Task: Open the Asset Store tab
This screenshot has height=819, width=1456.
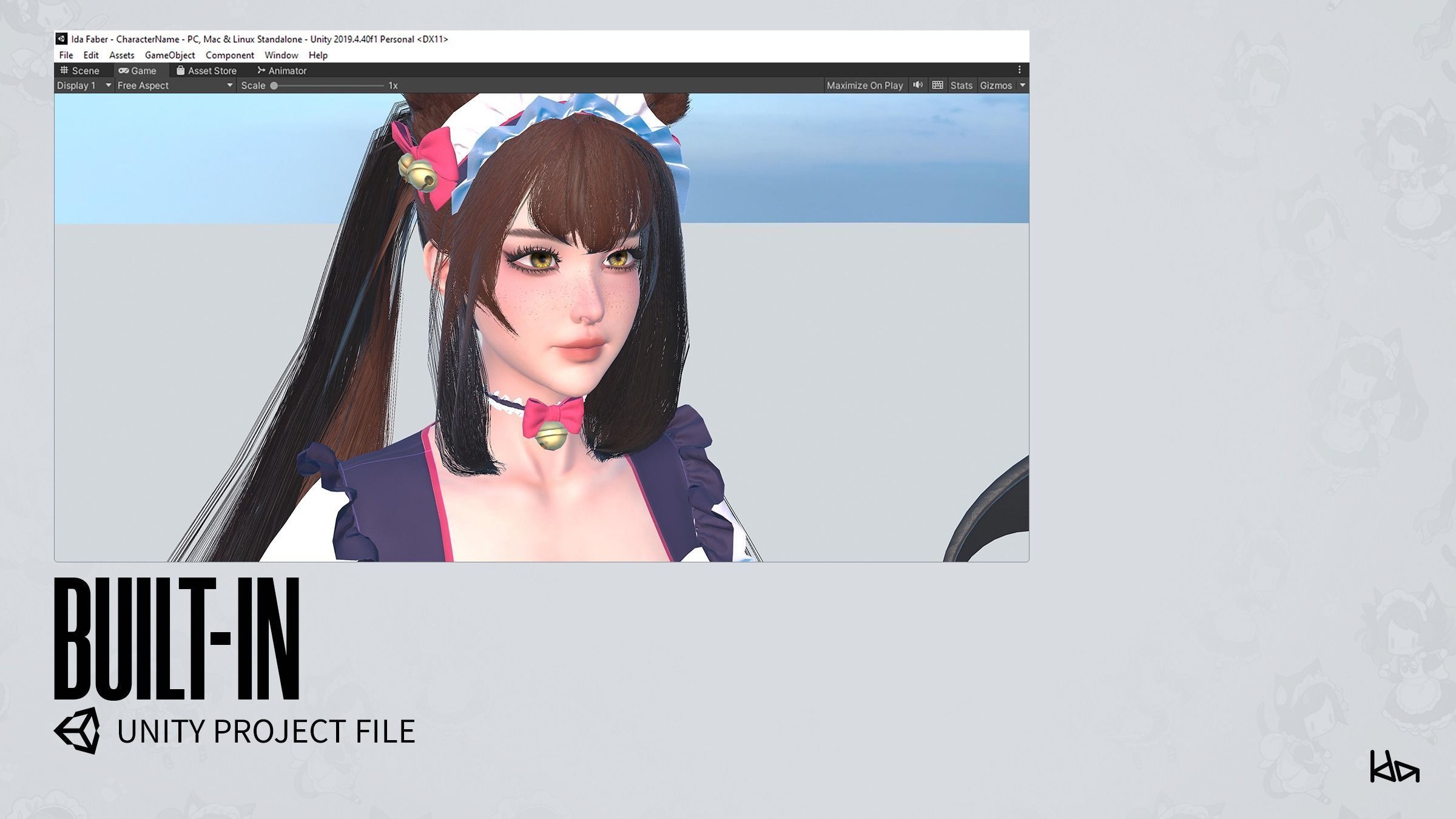Action: [206, 70]
